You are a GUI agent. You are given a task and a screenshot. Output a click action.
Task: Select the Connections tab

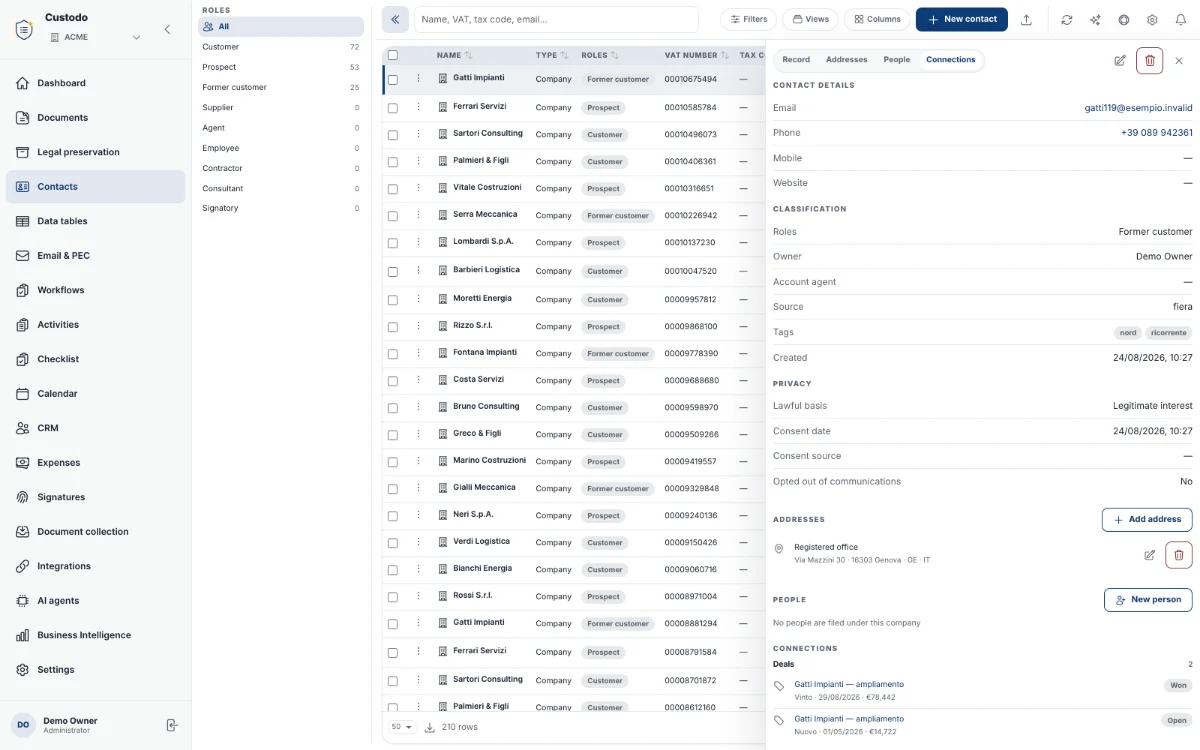(x=951, y=60)
